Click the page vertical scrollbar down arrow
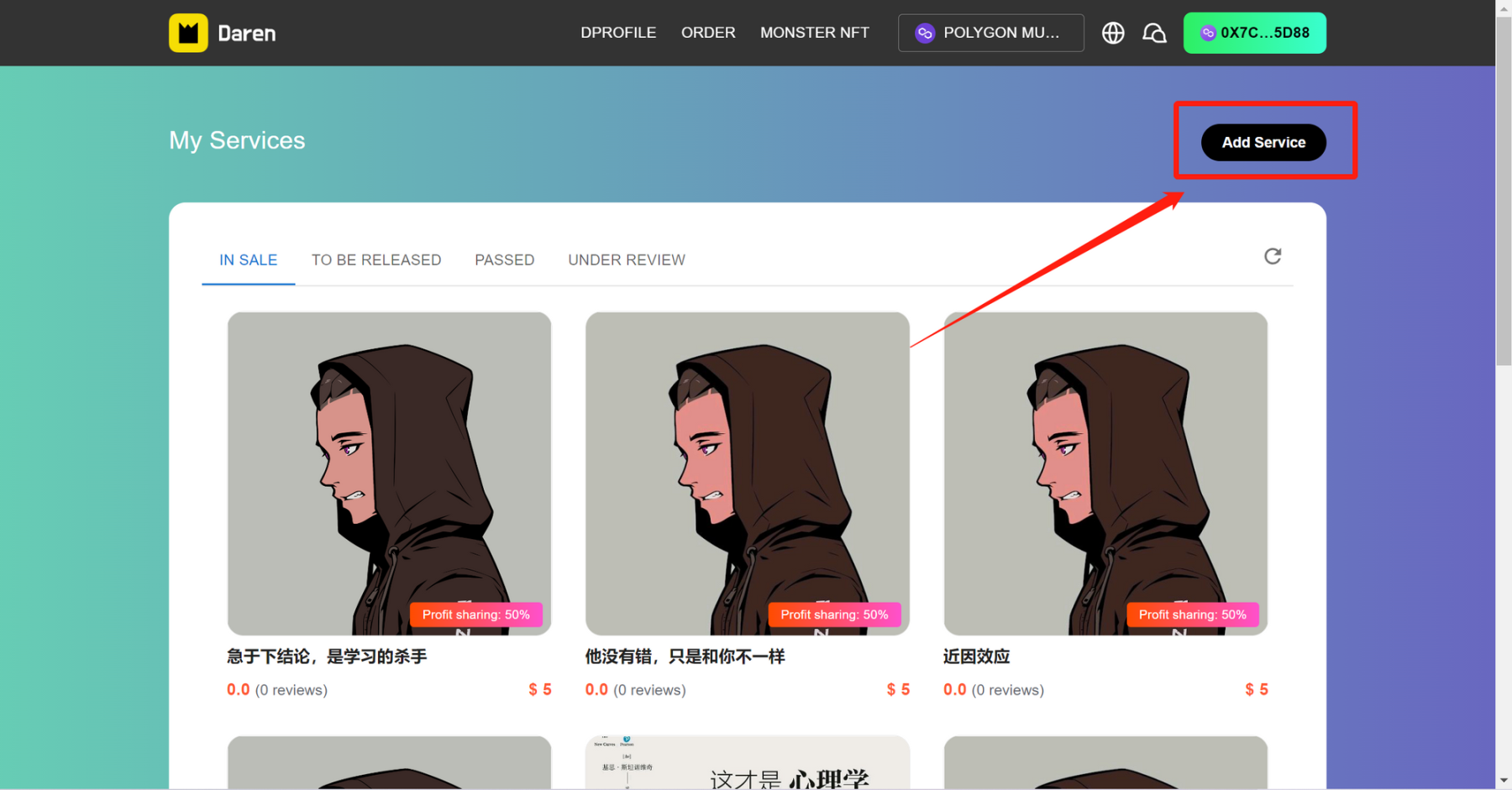Screen dimensions: 1512x790 pyautogui.click(x=1504, y=782)
